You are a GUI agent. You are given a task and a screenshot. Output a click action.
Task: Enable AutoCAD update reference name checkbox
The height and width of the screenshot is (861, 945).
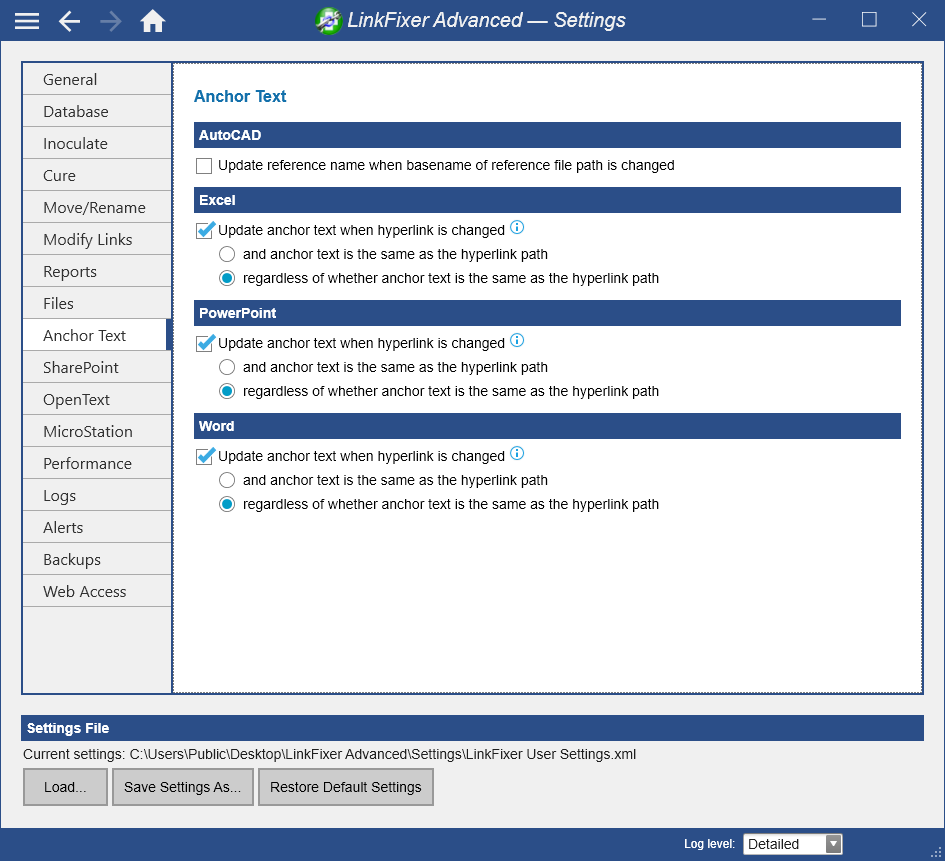(204, 166)
